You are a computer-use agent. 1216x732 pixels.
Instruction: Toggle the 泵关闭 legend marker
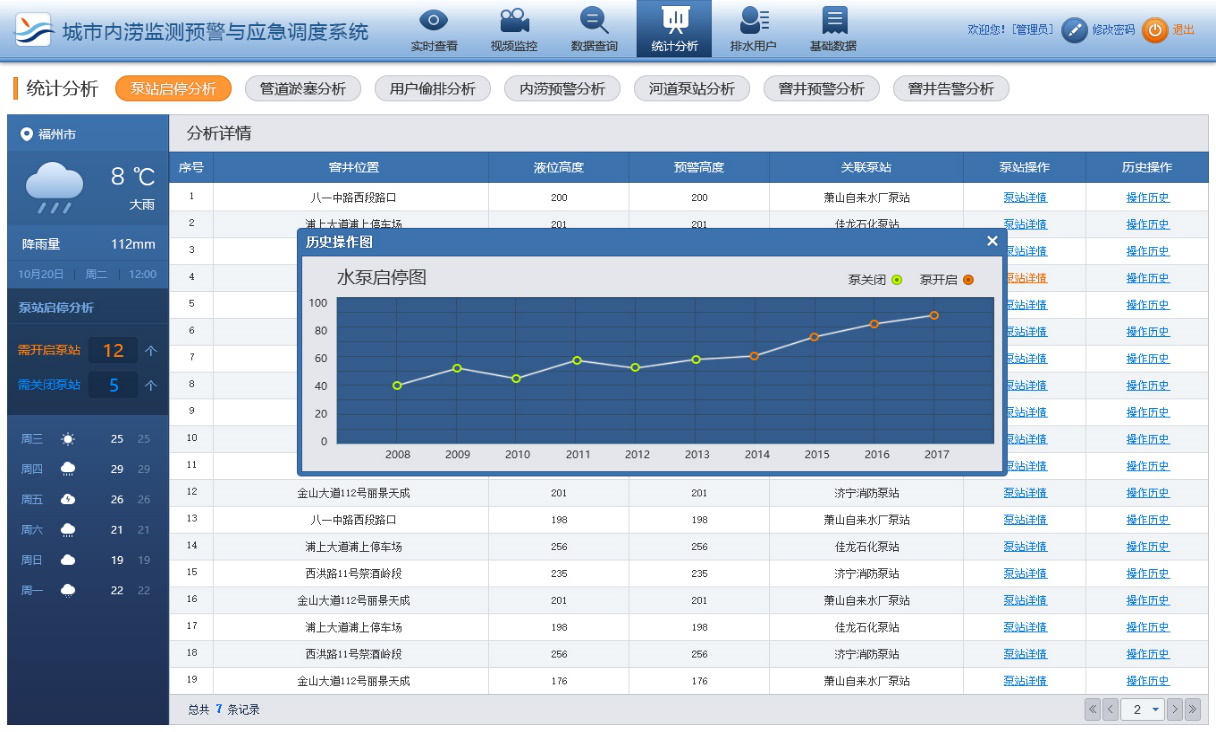pos(897,280)
